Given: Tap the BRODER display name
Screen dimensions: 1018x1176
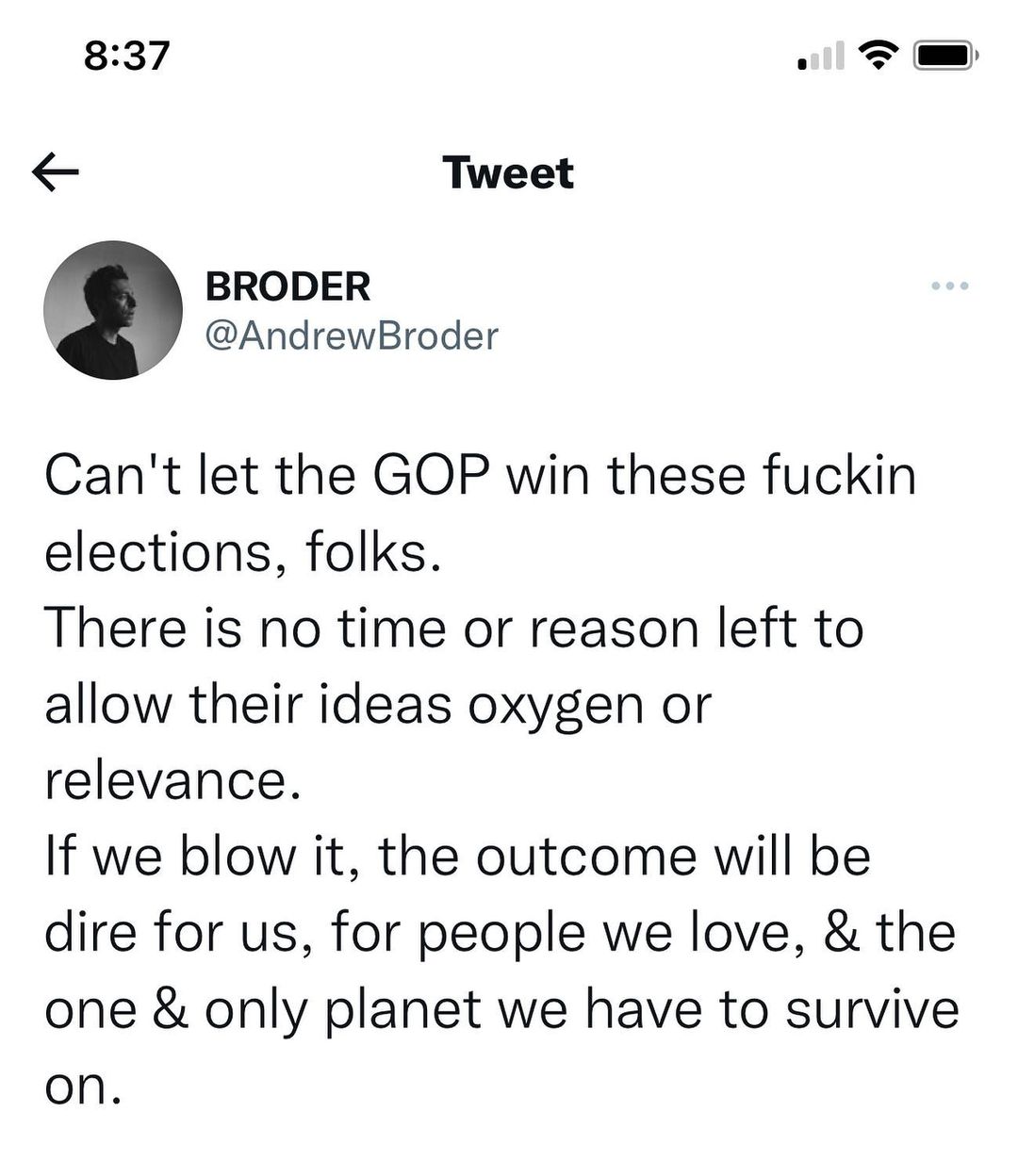Looking at the screenshot, I should (287, 286).
